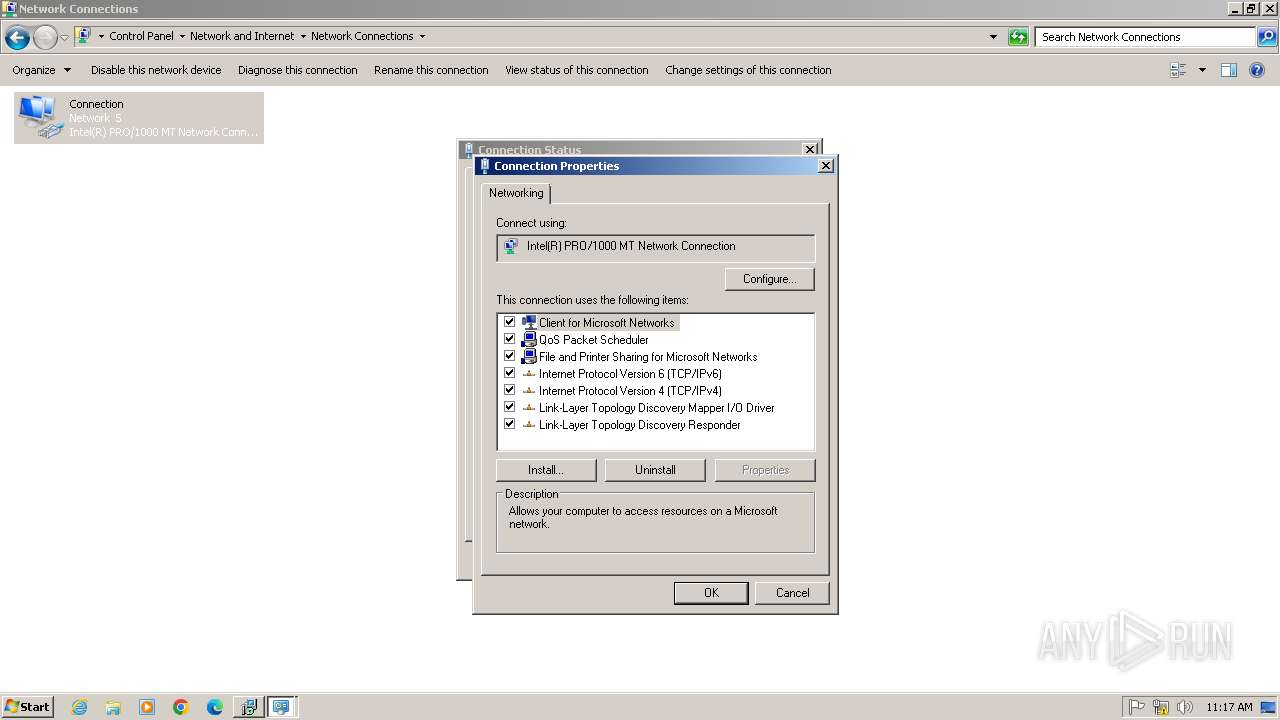Click the QoS Packet Scheduler icon

pos(529,340)
